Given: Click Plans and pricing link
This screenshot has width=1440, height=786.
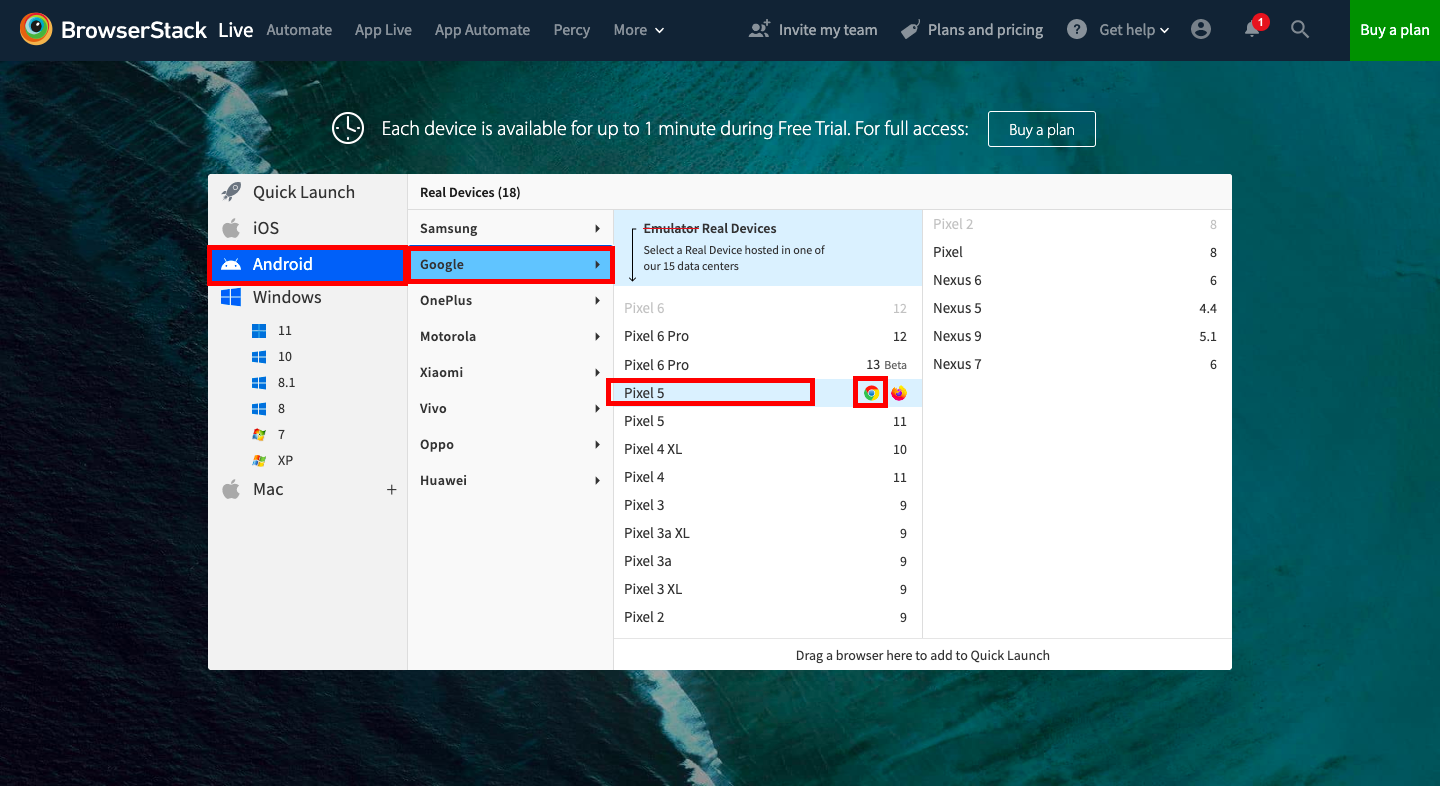Looking at the screenshot, I should (984, 30).
